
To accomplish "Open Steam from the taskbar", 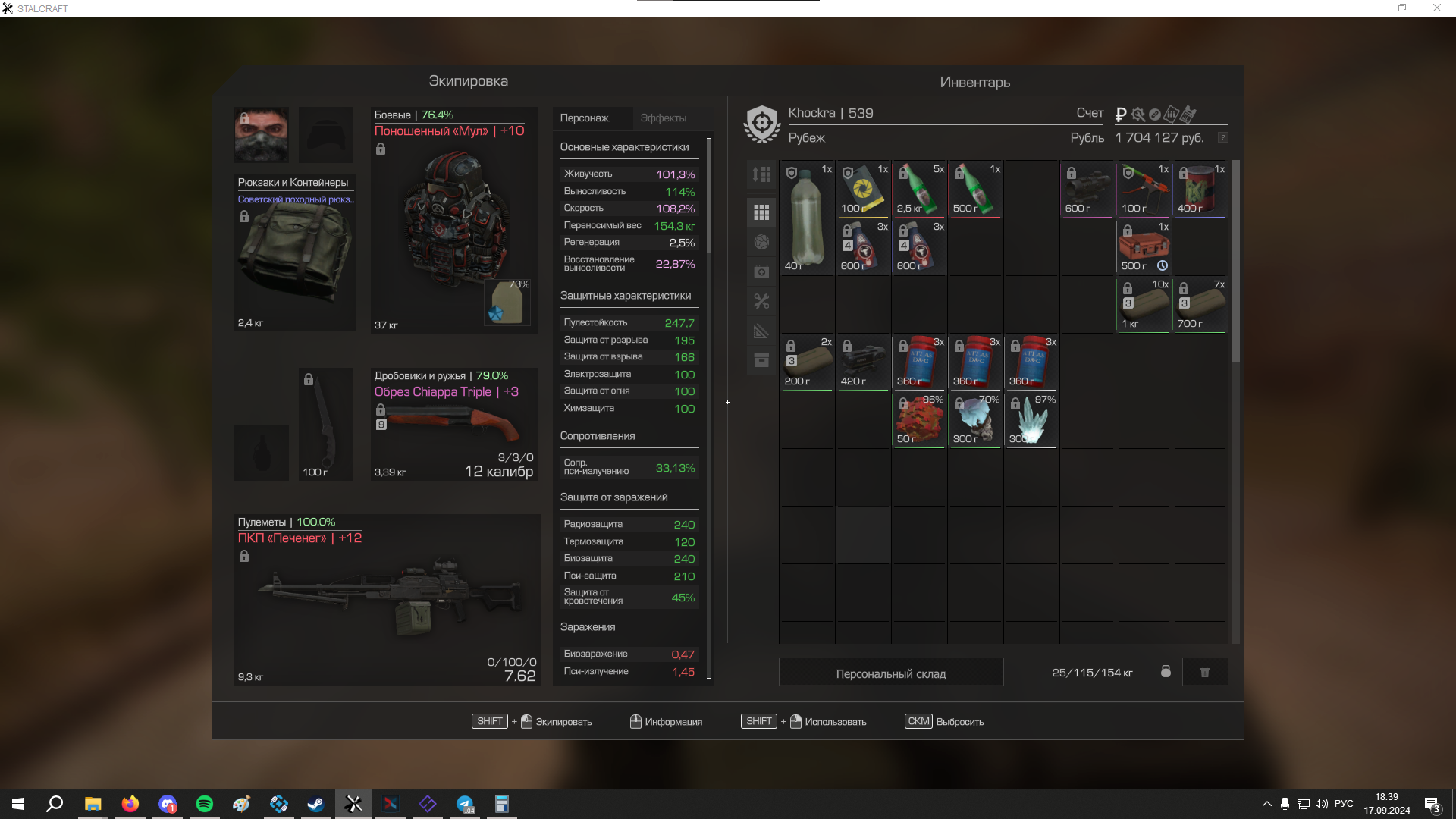I will (x=316, y=804).
